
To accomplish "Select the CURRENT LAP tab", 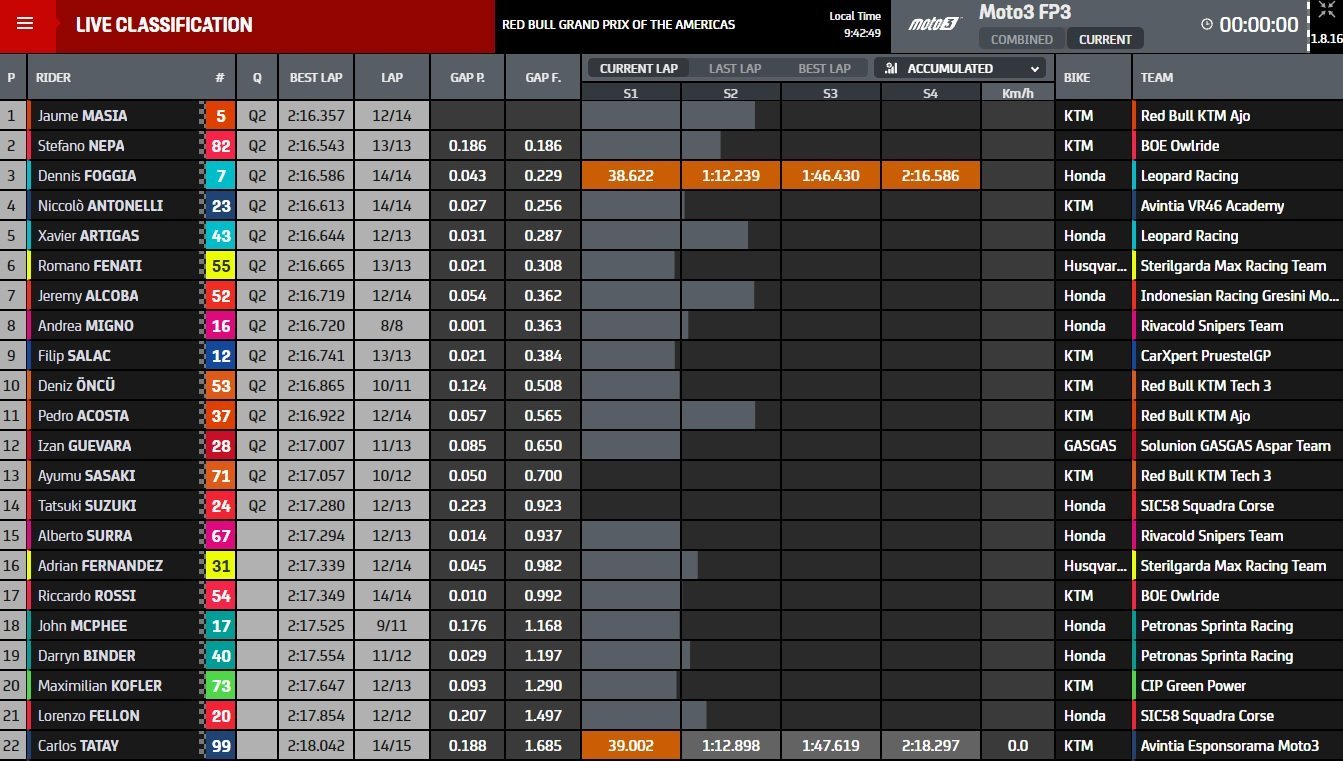I will [x=638, y=68].
